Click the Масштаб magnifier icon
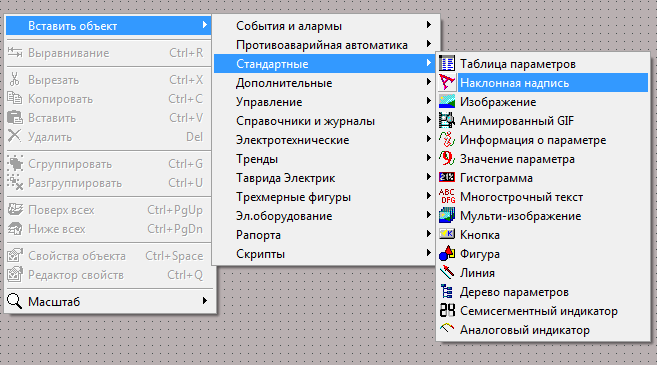The width and height of the screenshot is (657, 365). tap(15, 301)
